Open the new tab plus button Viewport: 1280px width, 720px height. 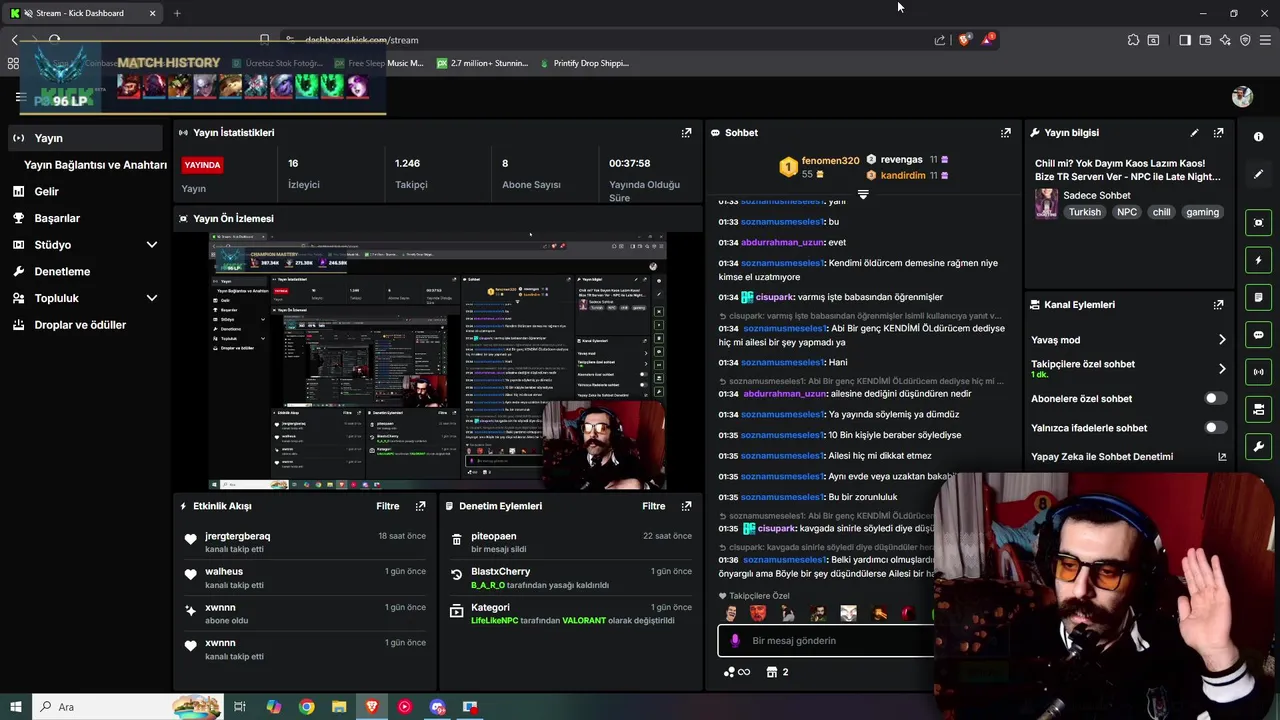(177, 13)
